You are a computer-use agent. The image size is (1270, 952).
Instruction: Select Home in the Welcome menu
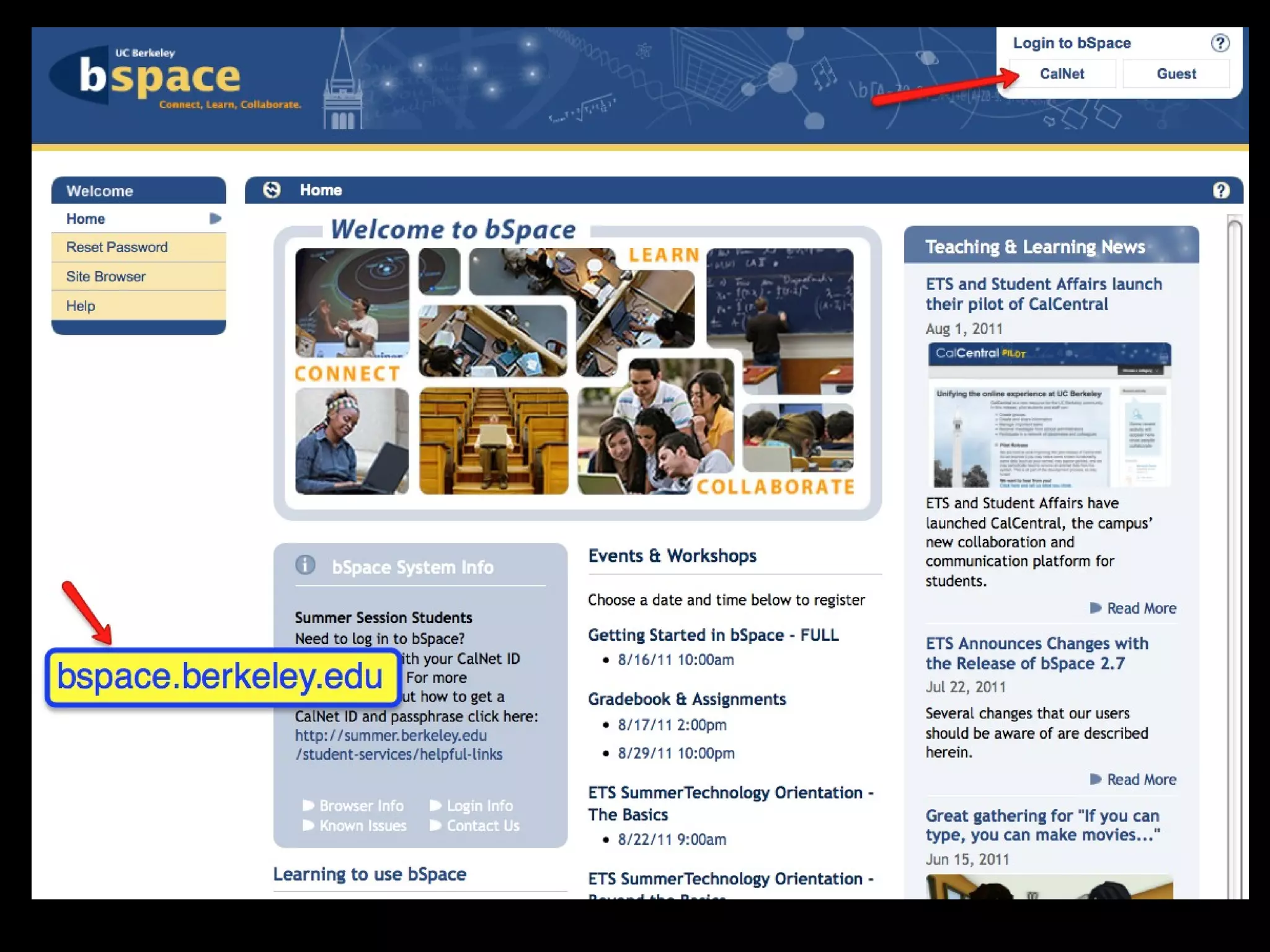86,219
